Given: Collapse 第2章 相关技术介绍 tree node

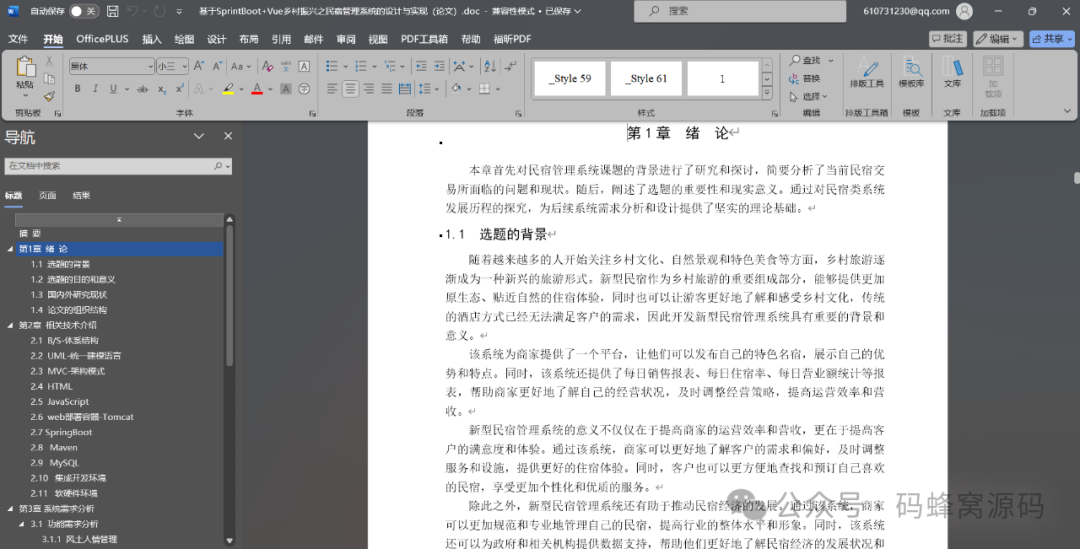Looking at the screenshot, I should point(10,325).
